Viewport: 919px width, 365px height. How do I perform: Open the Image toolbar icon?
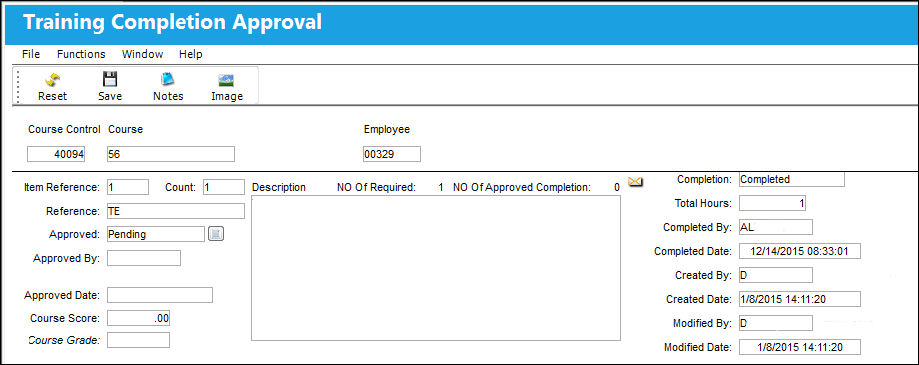tap(226, 80)
